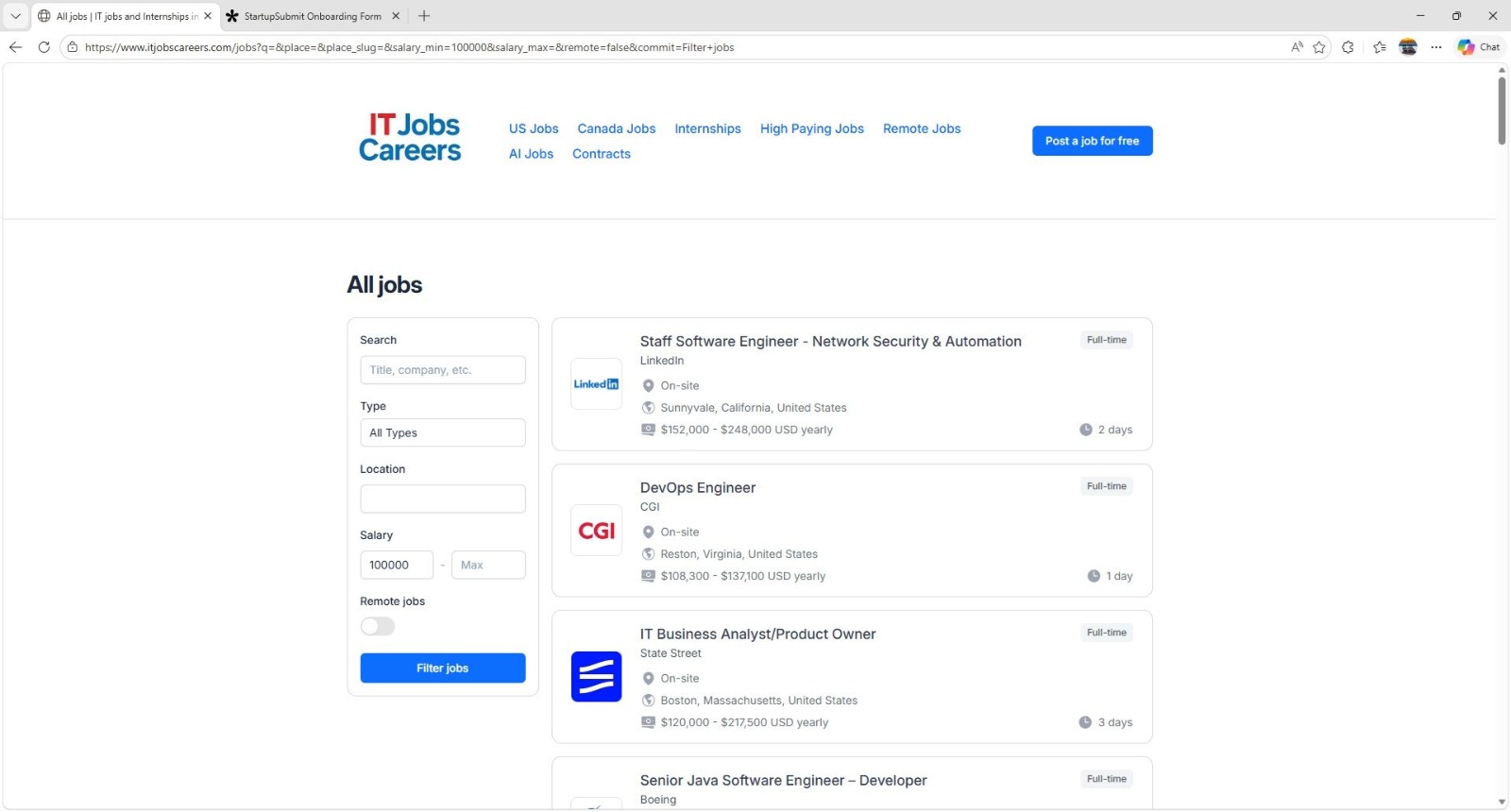Open the All Types job type dropdown
Viewport: 1511px width, 812px height.
(442, 433)
